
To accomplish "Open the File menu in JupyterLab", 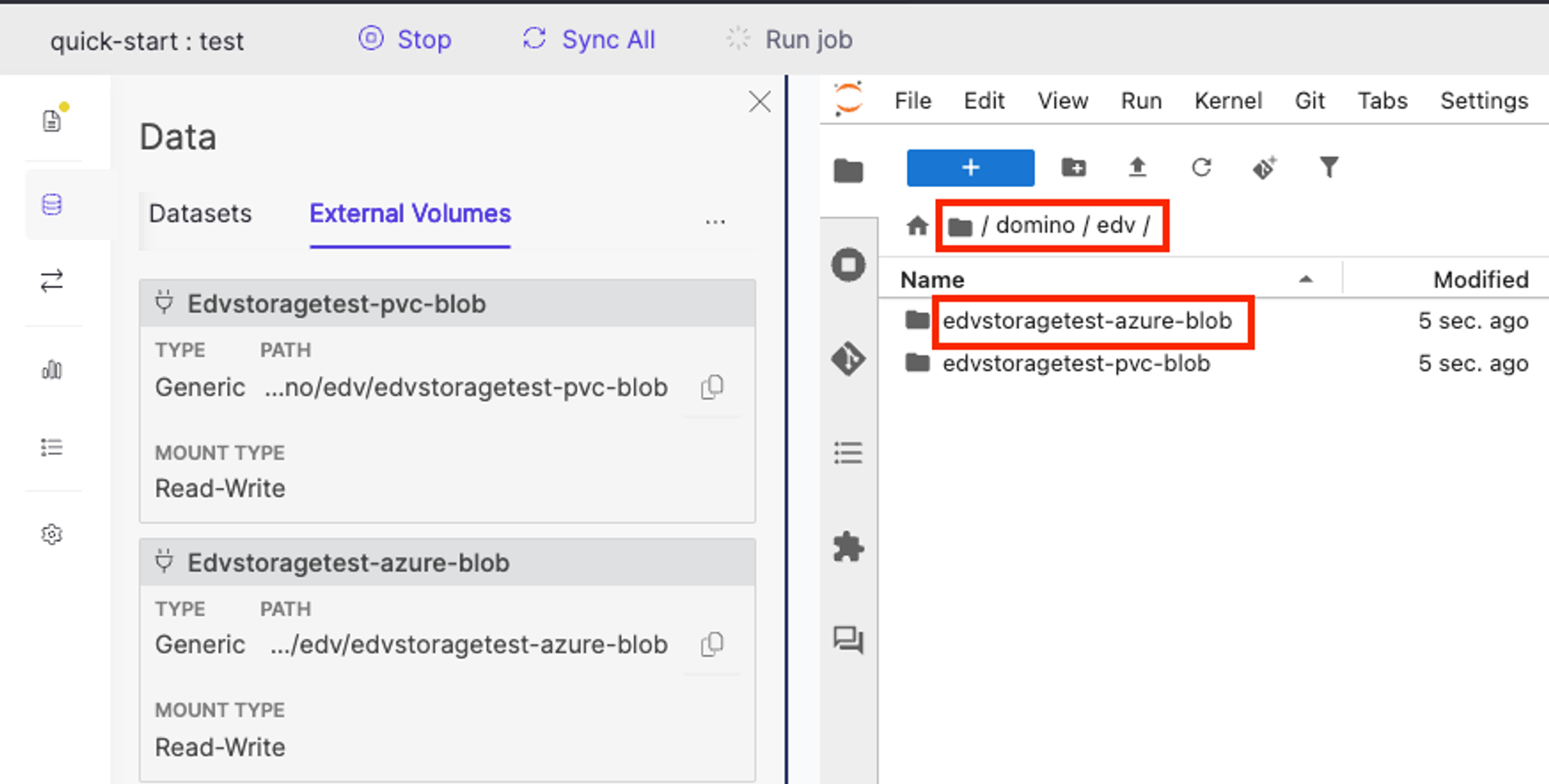I will click(x=912, y=101).
